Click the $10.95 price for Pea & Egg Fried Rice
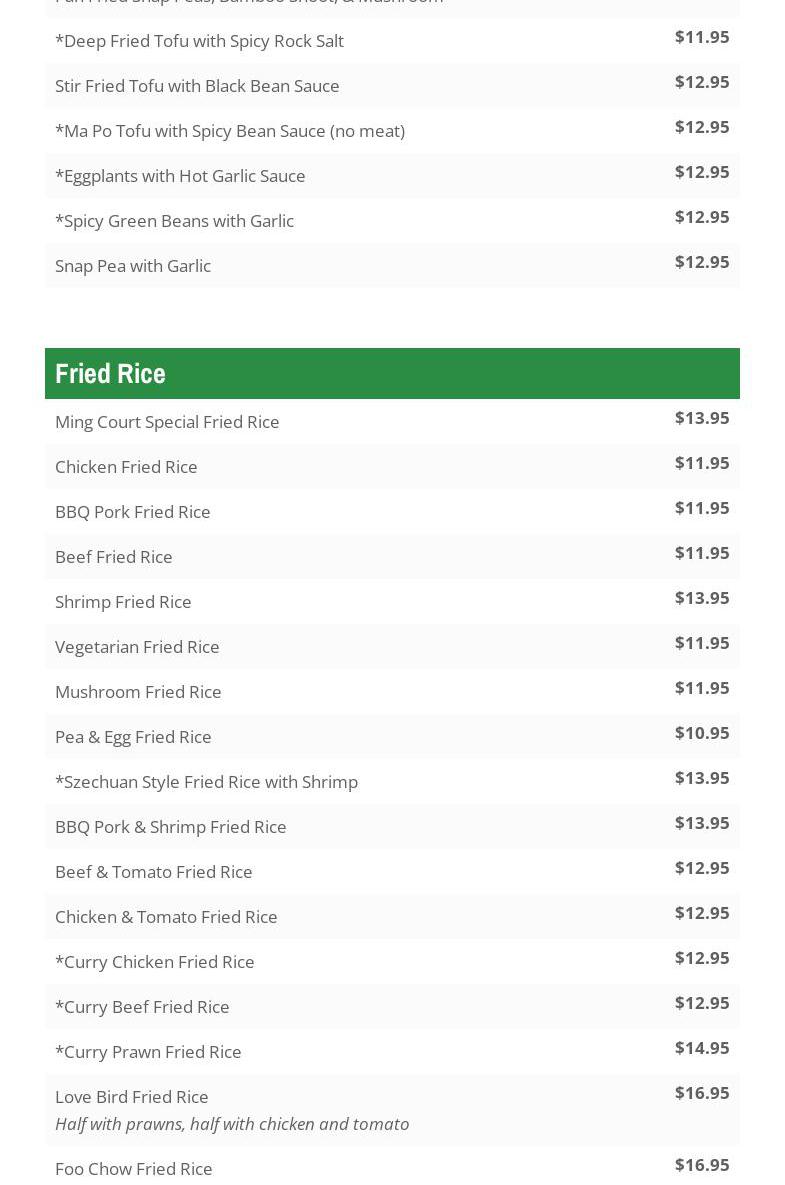The width and height of the screenshot is (785, 1185). pos(702,733)
